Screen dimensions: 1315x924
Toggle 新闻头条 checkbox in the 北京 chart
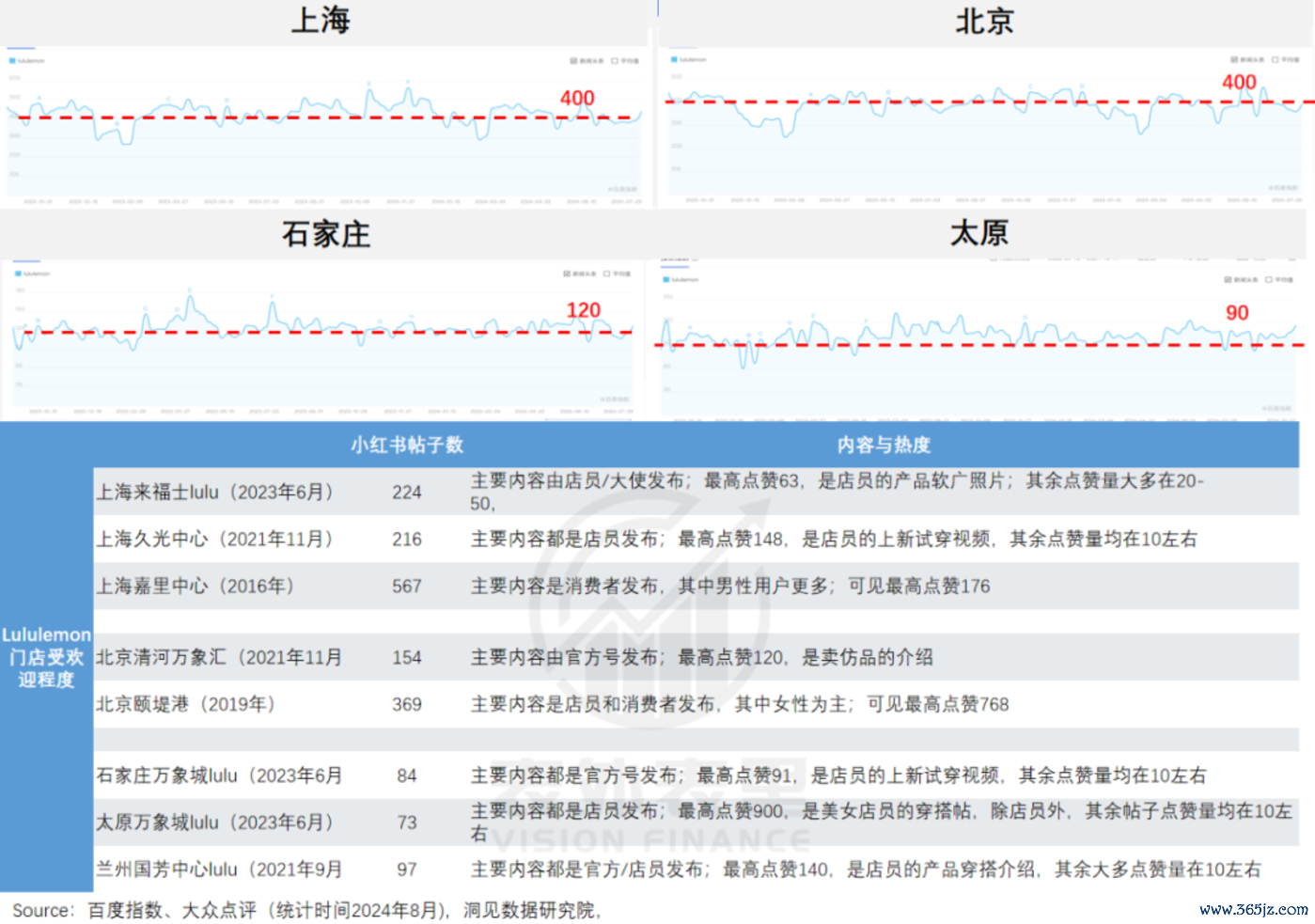point(1234,60)
